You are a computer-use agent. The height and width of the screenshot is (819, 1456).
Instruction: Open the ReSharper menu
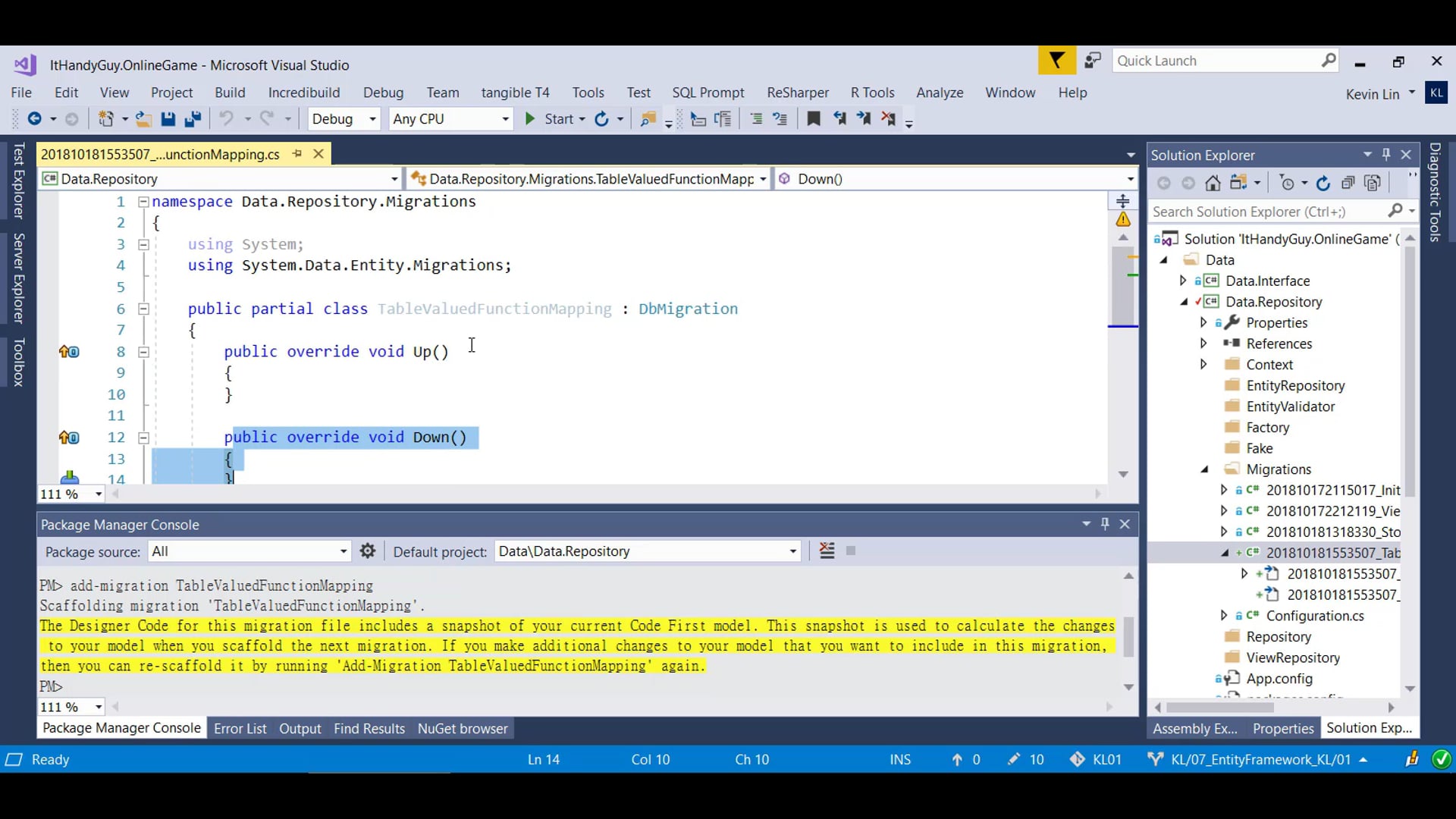tap(797, 93)
